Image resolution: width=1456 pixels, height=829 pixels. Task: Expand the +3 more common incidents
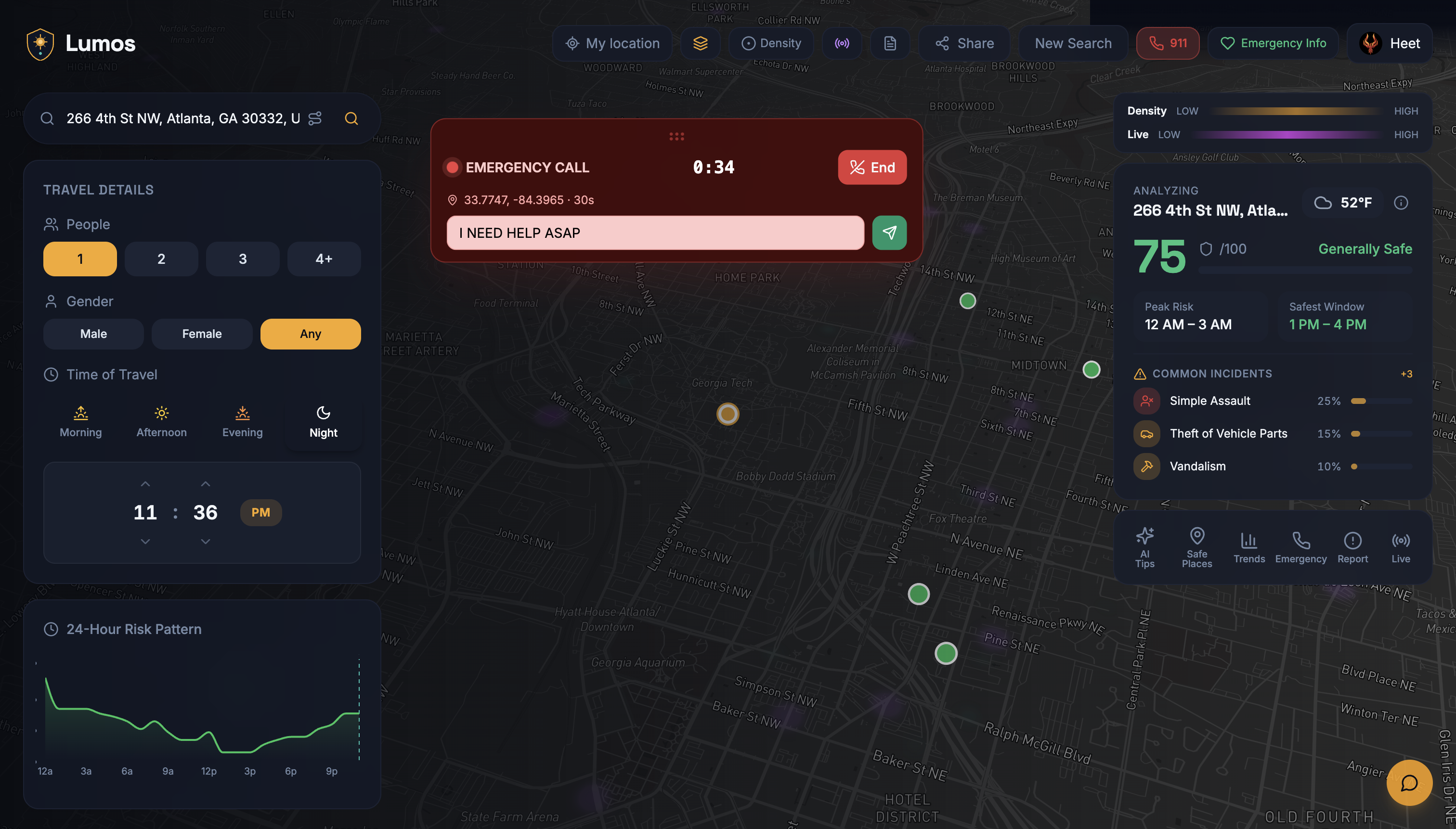point(1406,374)
